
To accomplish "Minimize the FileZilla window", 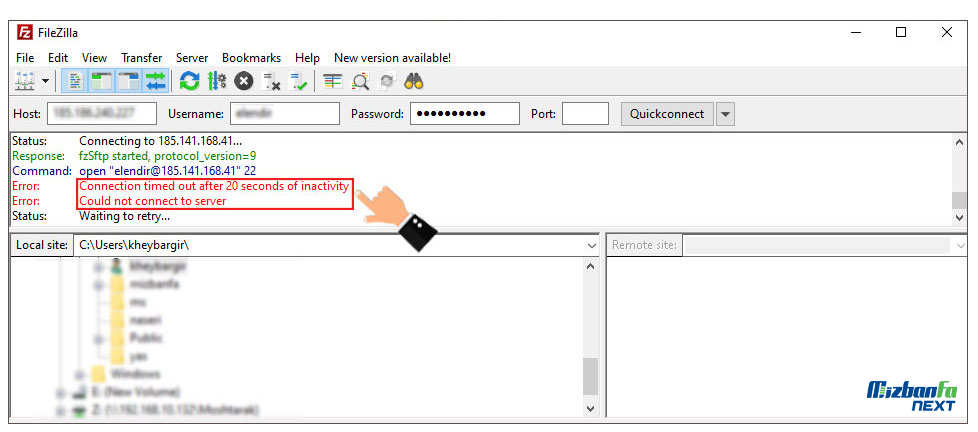I will 855,32.
